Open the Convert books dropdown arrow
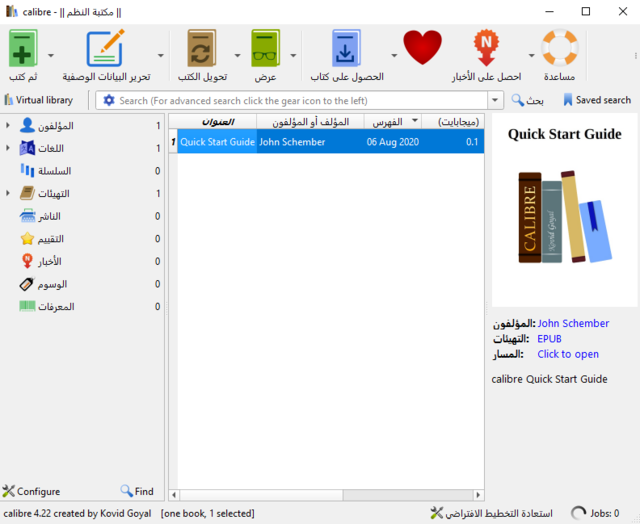The width and height of the screenshot is (640, 524). point(237,55)
